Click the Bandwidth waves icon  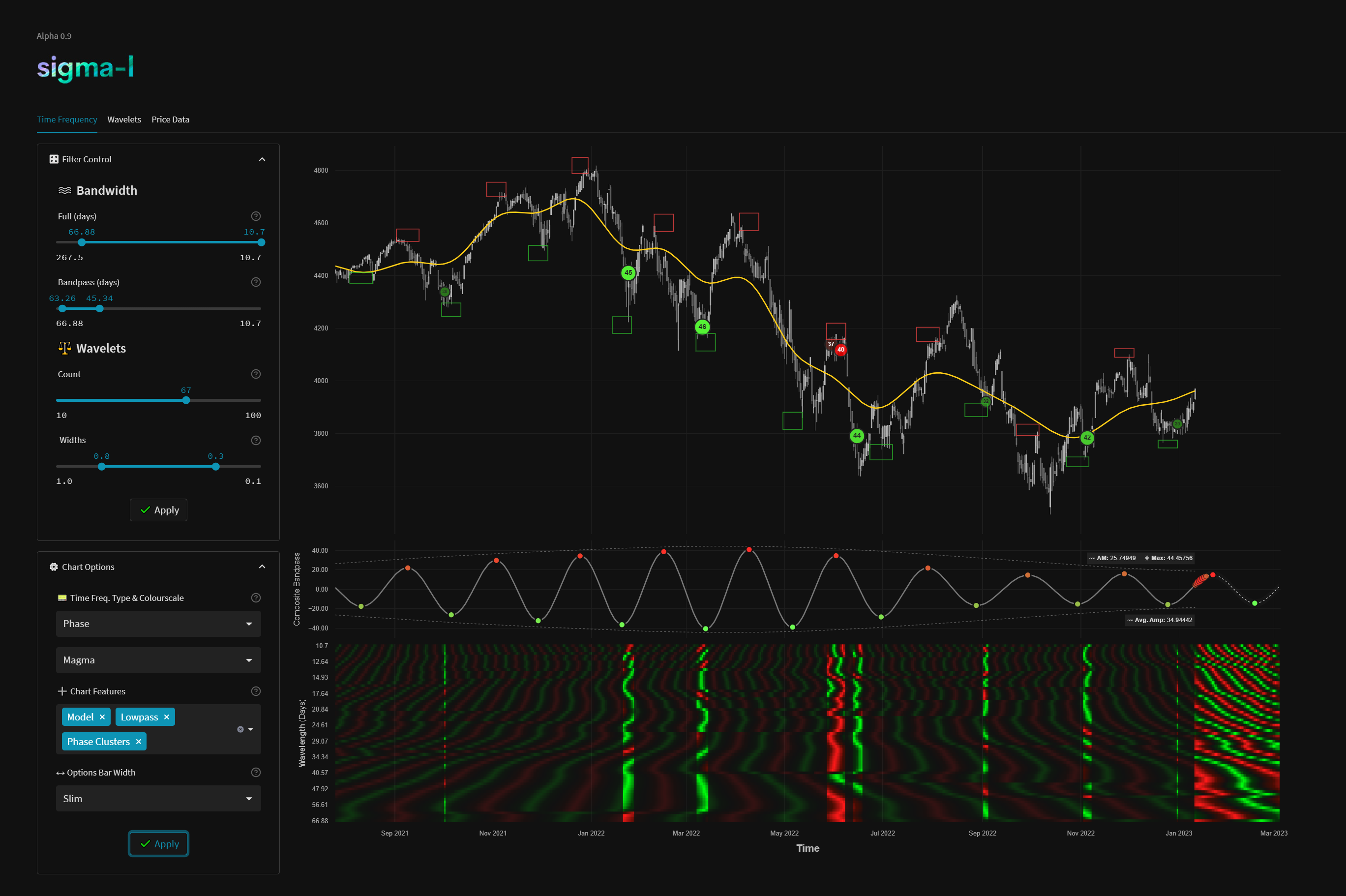tap(64, 190)
